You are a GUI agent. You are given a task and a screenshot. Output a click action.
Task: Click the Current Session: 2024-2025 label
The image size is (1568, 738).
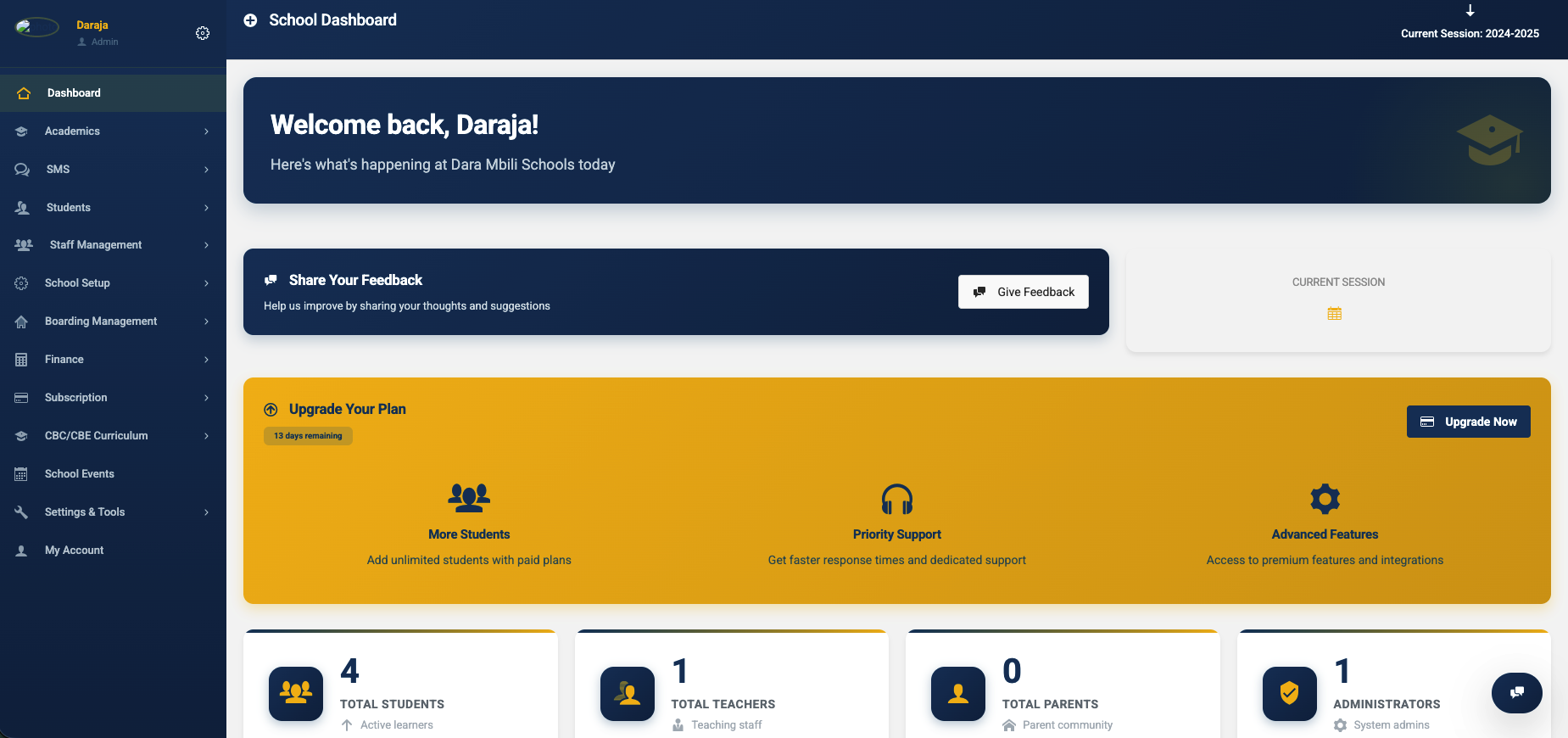point(1470,34)
